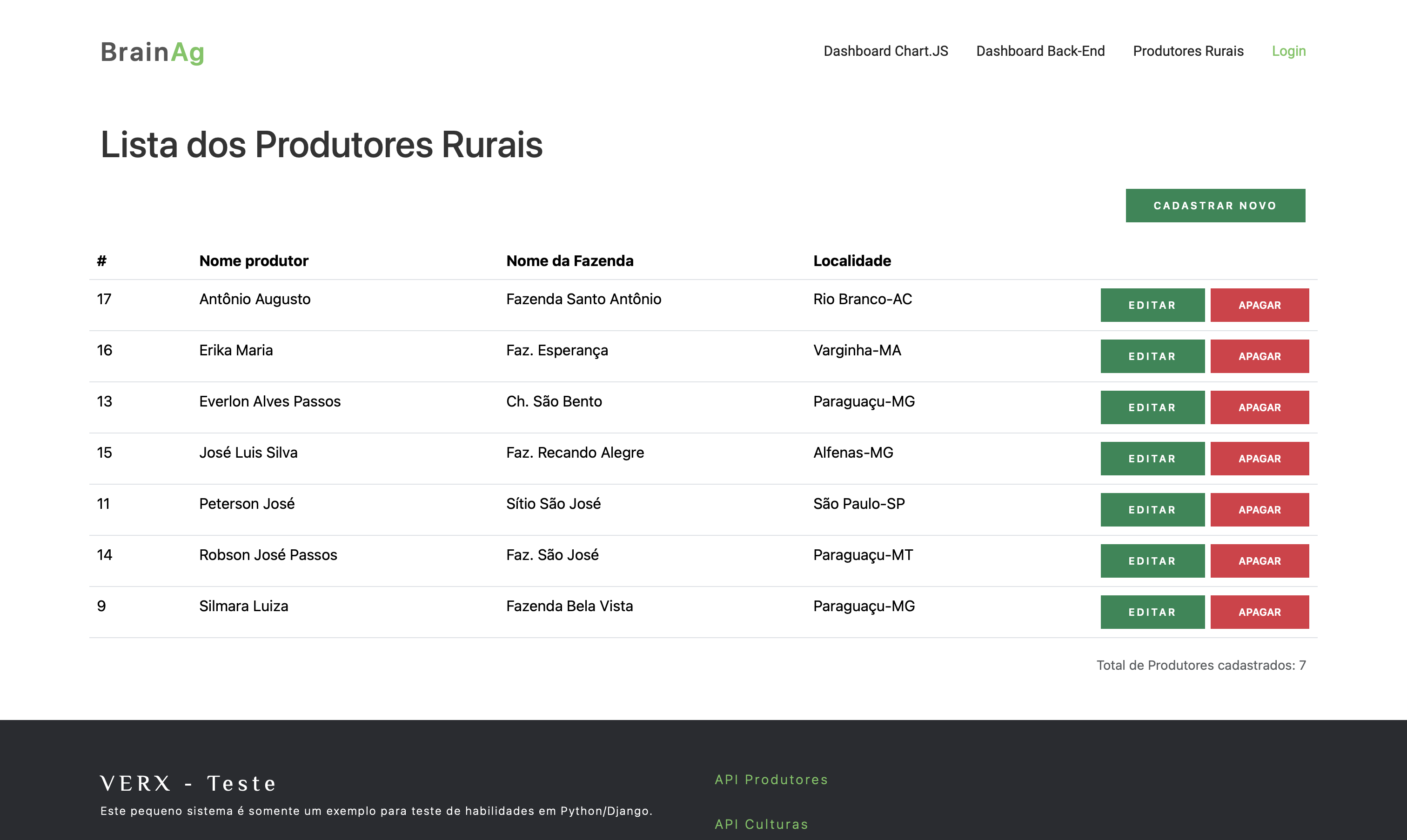Delete Peterson José entry
Screen dimensions: 1407x840
[1259, 509]
